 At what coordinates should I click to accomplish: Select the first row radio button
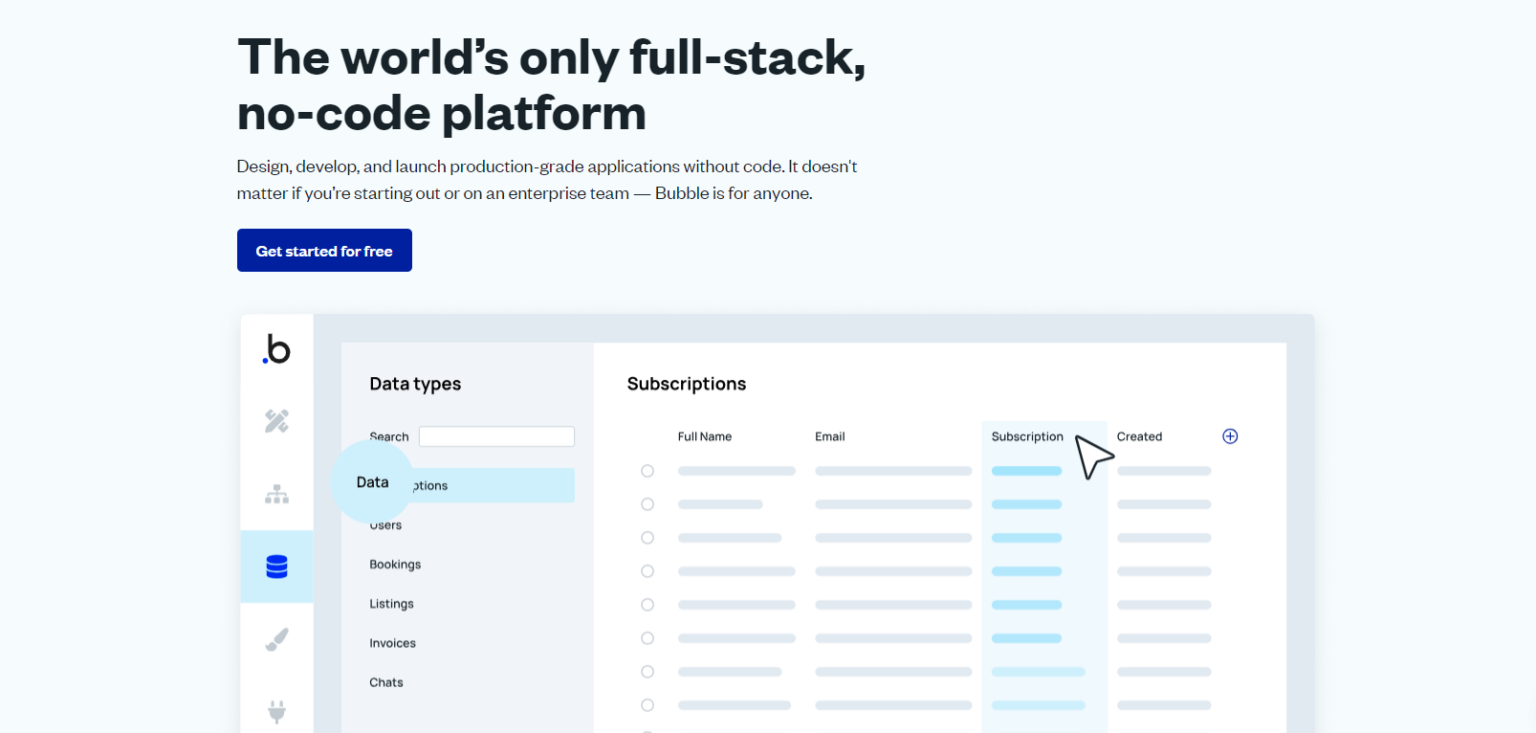[647, 470]
